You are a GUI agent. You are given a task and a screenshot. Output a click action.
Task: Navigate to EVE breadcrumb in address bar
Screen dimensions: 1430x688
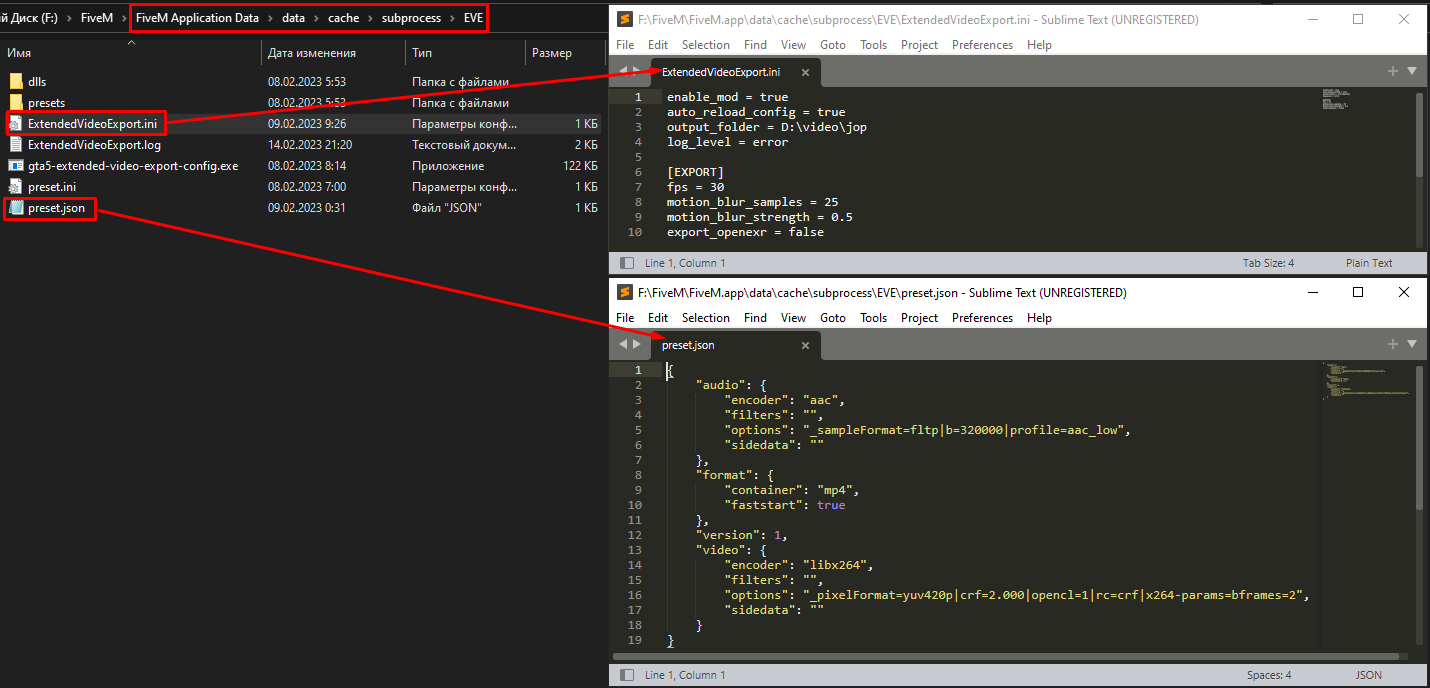tap(473, 18)
